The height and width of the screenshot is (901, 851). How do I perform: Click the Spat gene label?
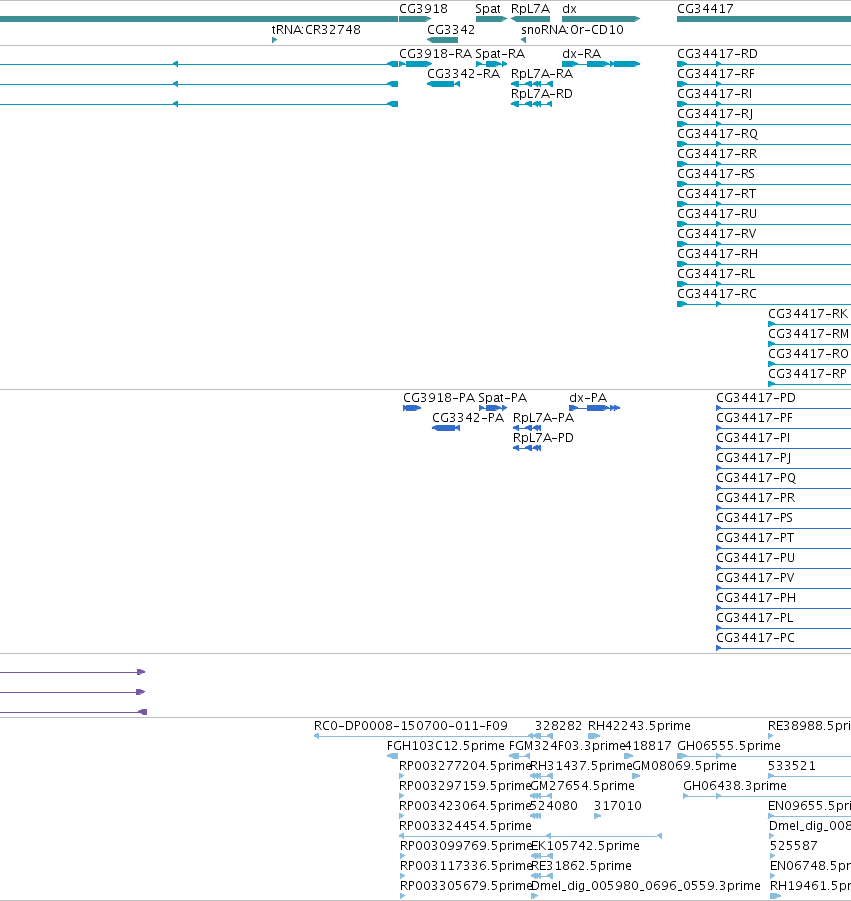(x=488, y=9)
